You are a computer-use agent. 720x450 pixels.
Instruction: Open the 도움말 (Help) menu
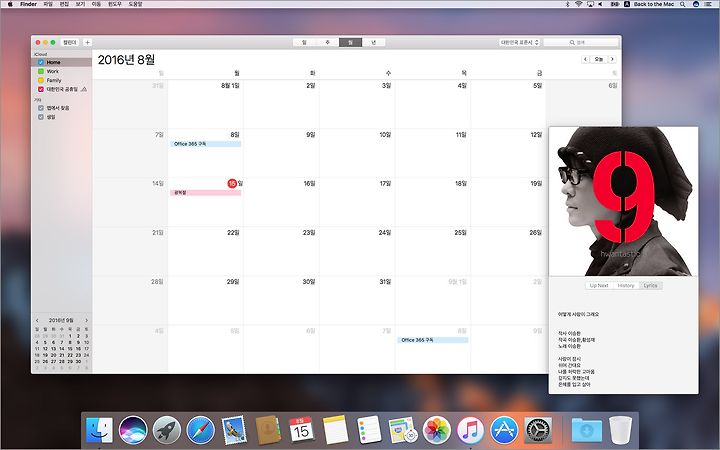point(135,4)
